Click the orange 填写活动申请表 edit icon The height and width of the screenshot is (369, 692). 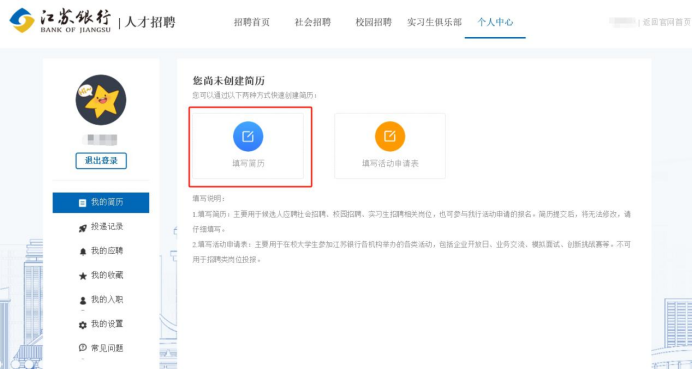390,136
